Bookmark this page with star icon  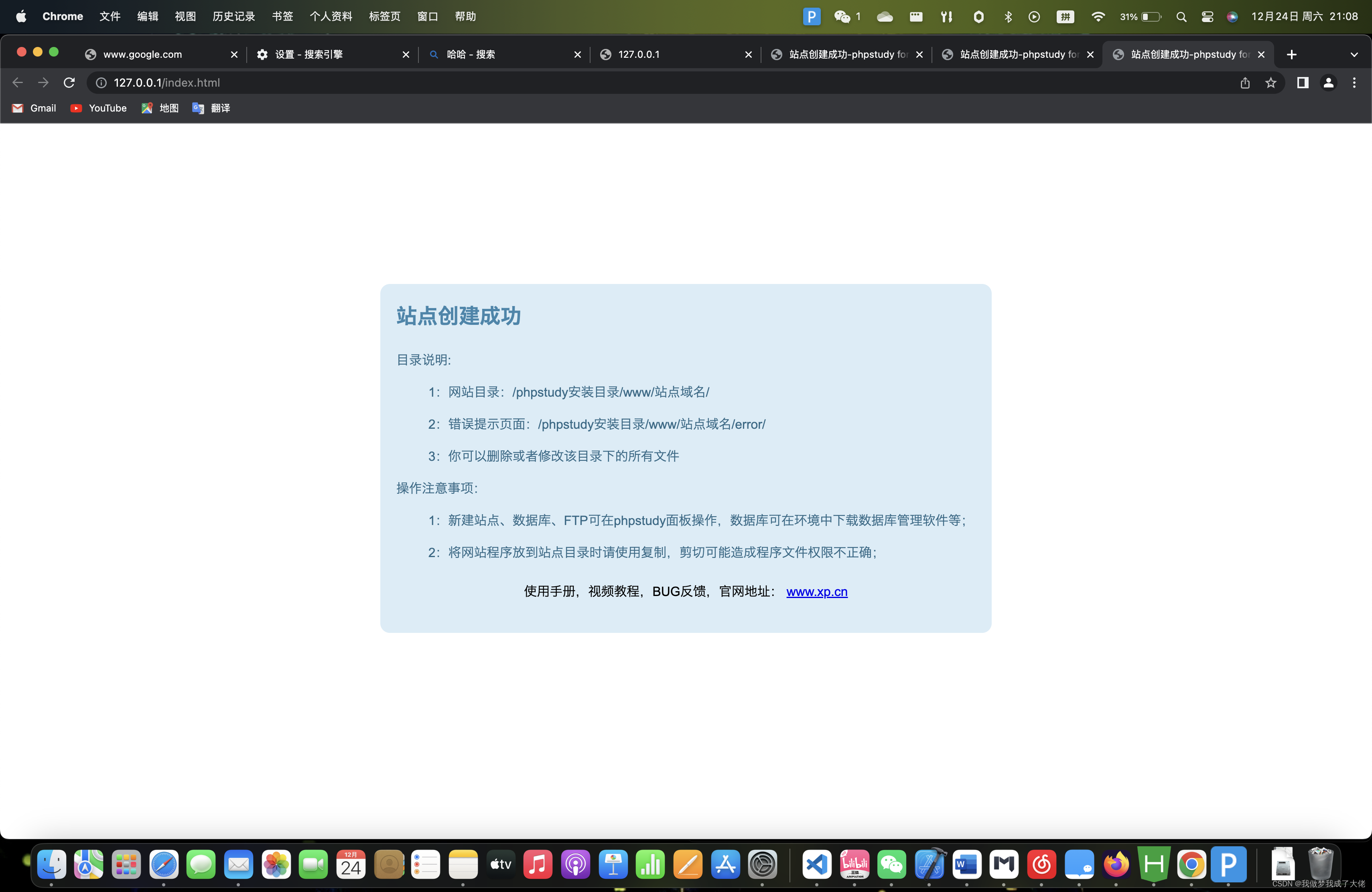tap(1271, 83)
